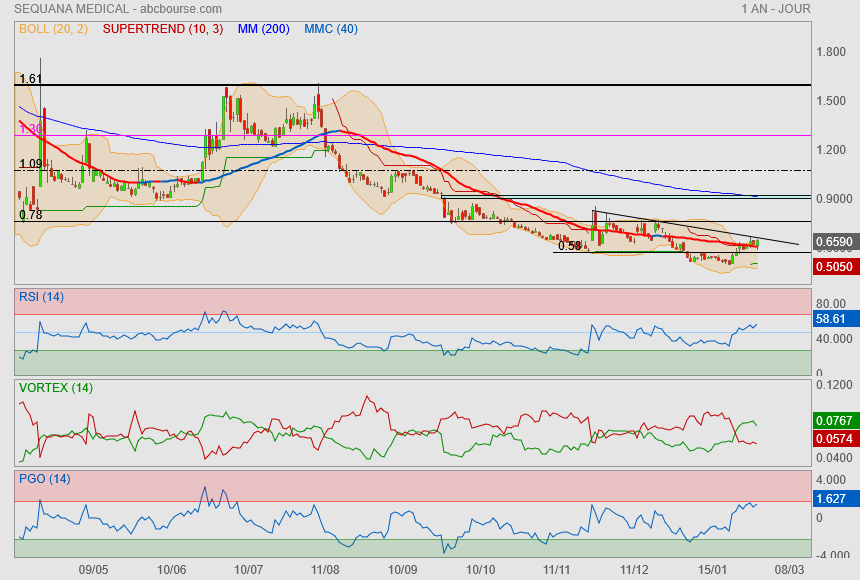This screenshot has height=580, width=860.
Task: Click the 0.58 support level label
Action: coord(569,245)
